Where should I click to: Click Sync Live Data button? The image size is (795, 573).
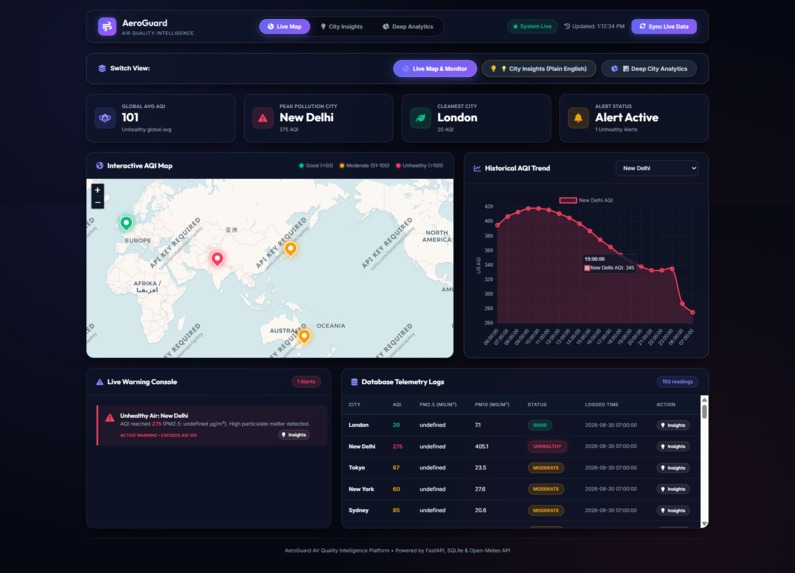click(664, 26)
